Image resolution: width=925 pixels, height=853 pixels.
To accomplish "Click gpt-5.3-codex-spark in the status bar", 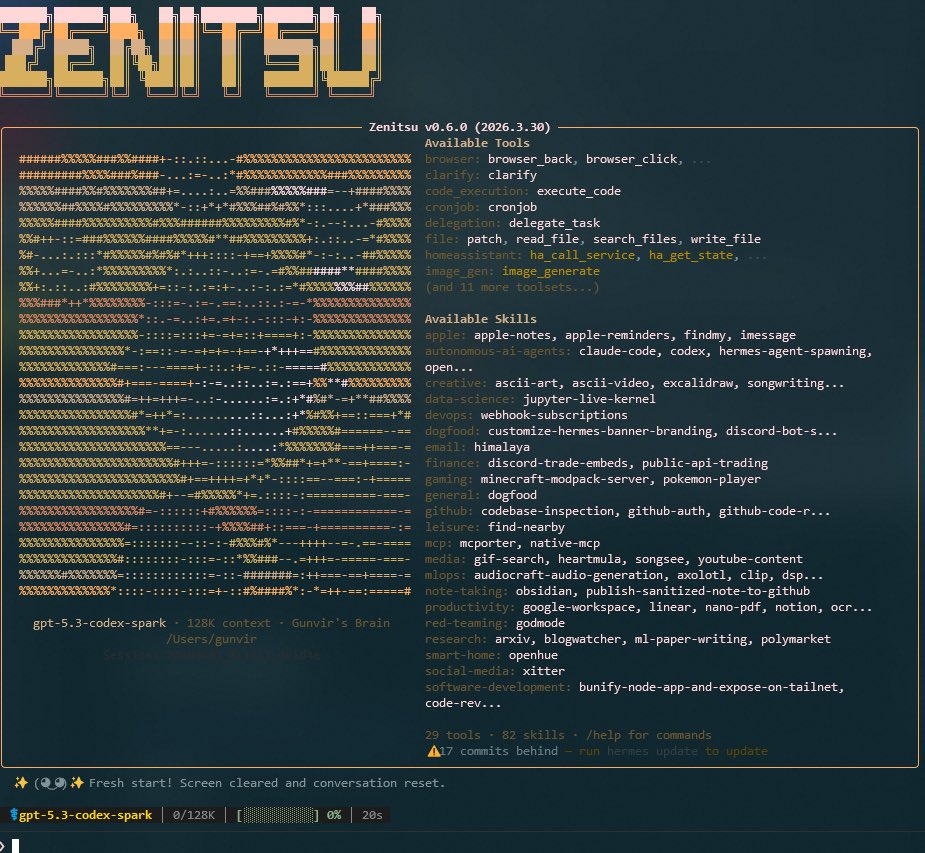I will (86, 815).
